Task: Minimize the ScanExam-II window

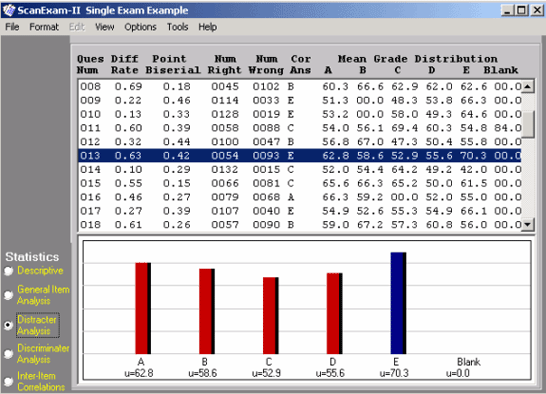Action: [508, 10]
